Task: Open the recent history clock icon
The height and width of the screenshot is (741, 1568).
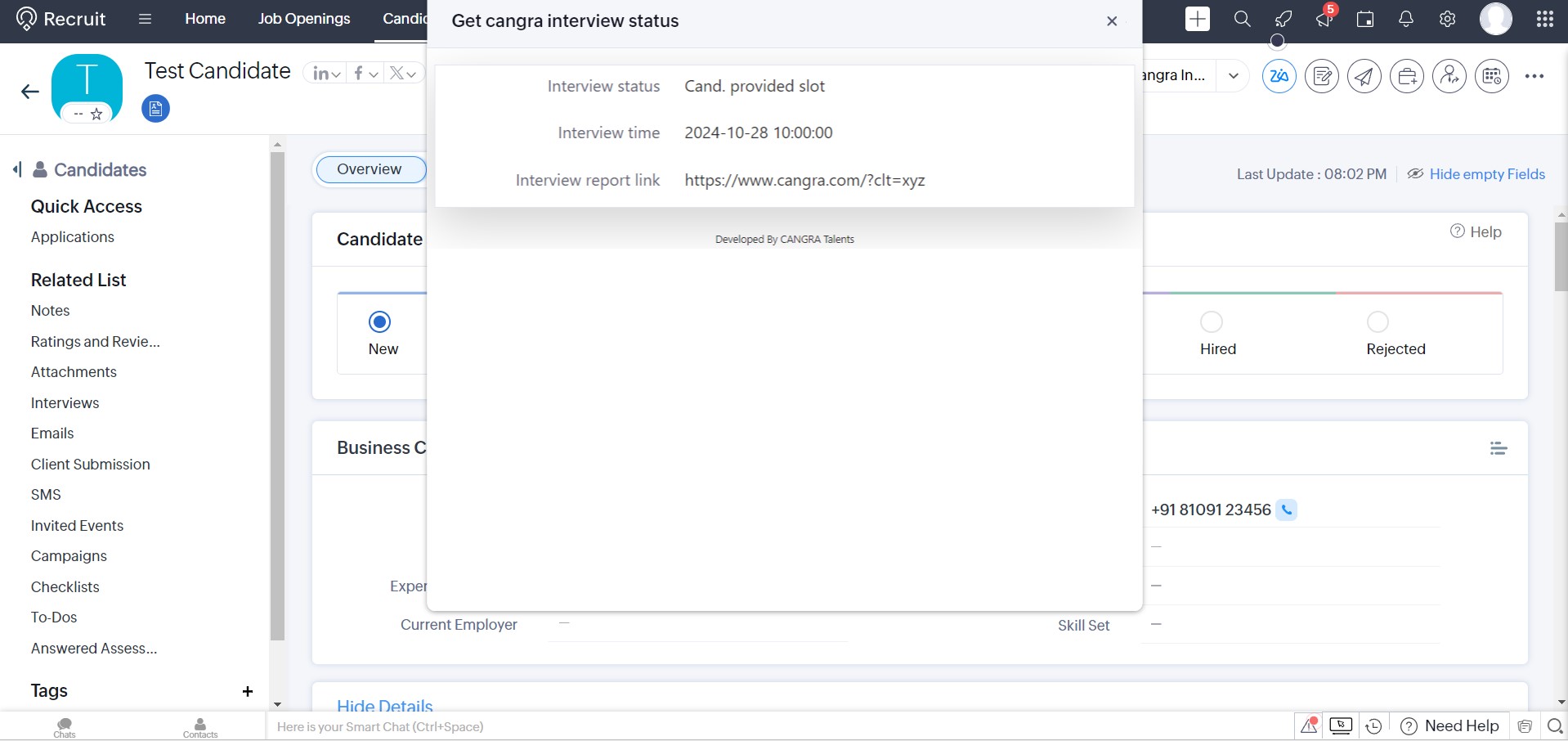Action: (x=1374, y=726)
